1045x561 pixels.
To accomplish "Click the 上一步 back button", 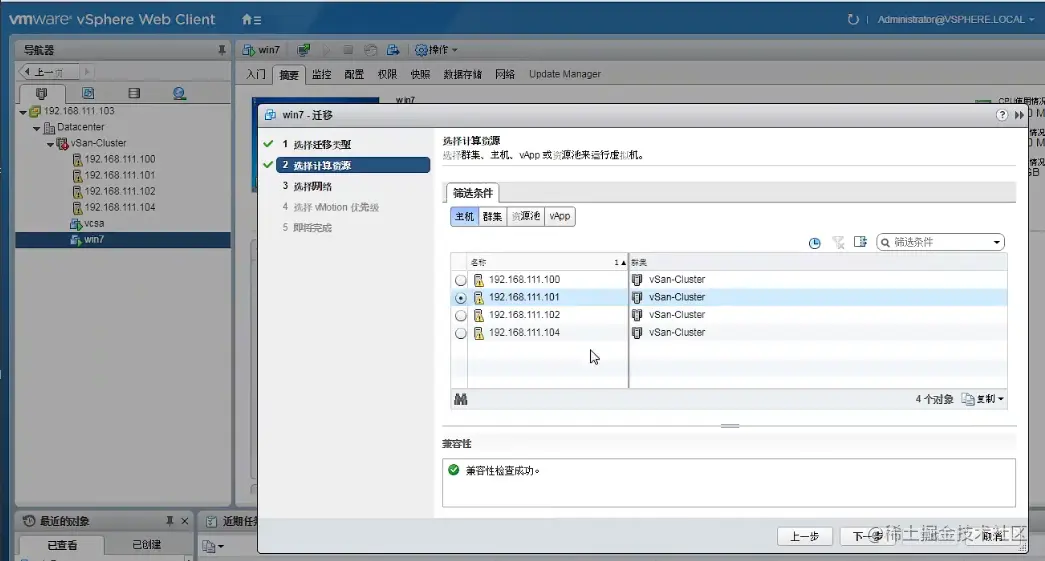I will click(804, 536).
